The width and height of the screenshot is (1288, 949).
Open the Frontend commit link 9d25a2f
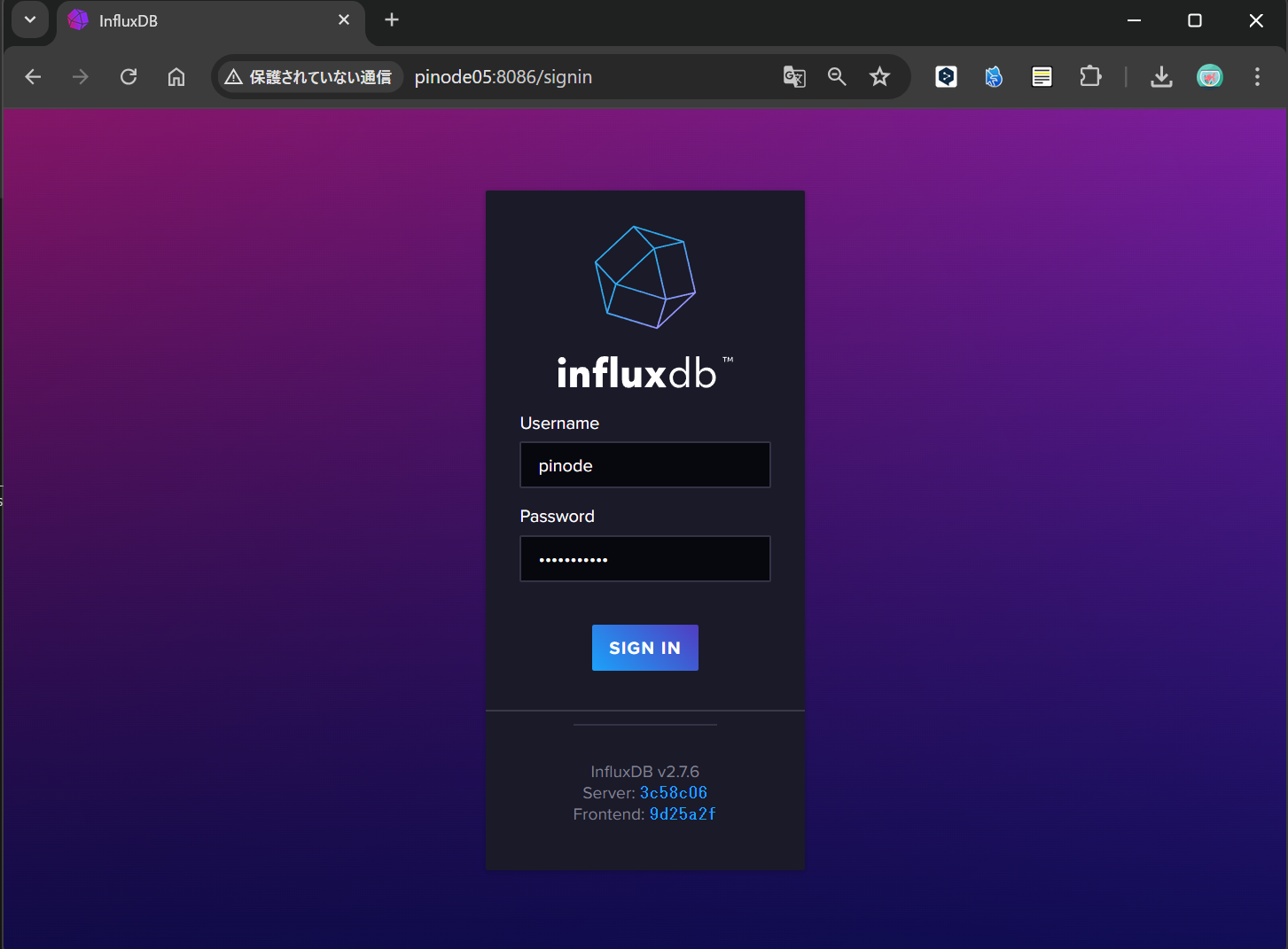pos(683,814)
